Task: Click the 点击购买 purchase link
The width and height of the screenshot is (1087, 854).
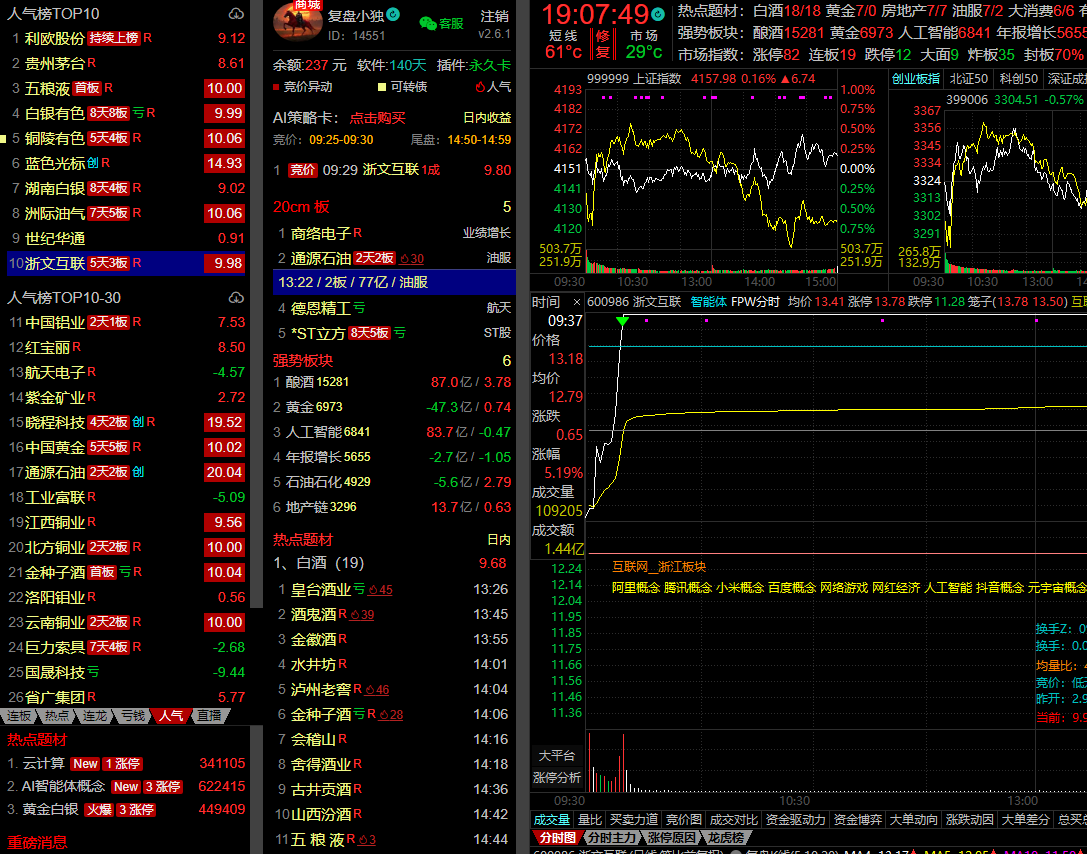Action: [377, 117]
